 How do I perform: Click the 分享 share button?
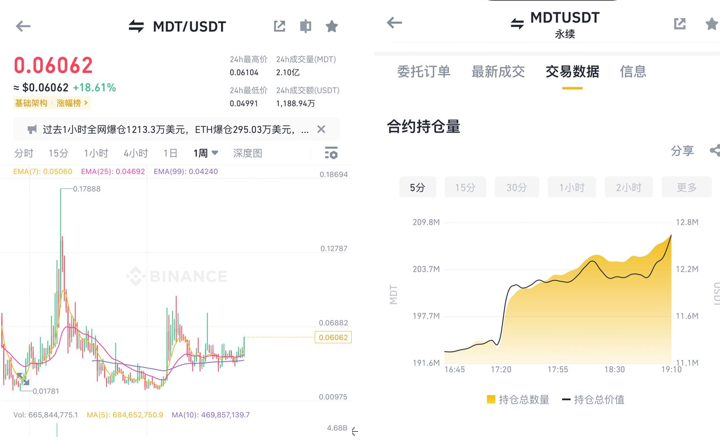point(682,151)
